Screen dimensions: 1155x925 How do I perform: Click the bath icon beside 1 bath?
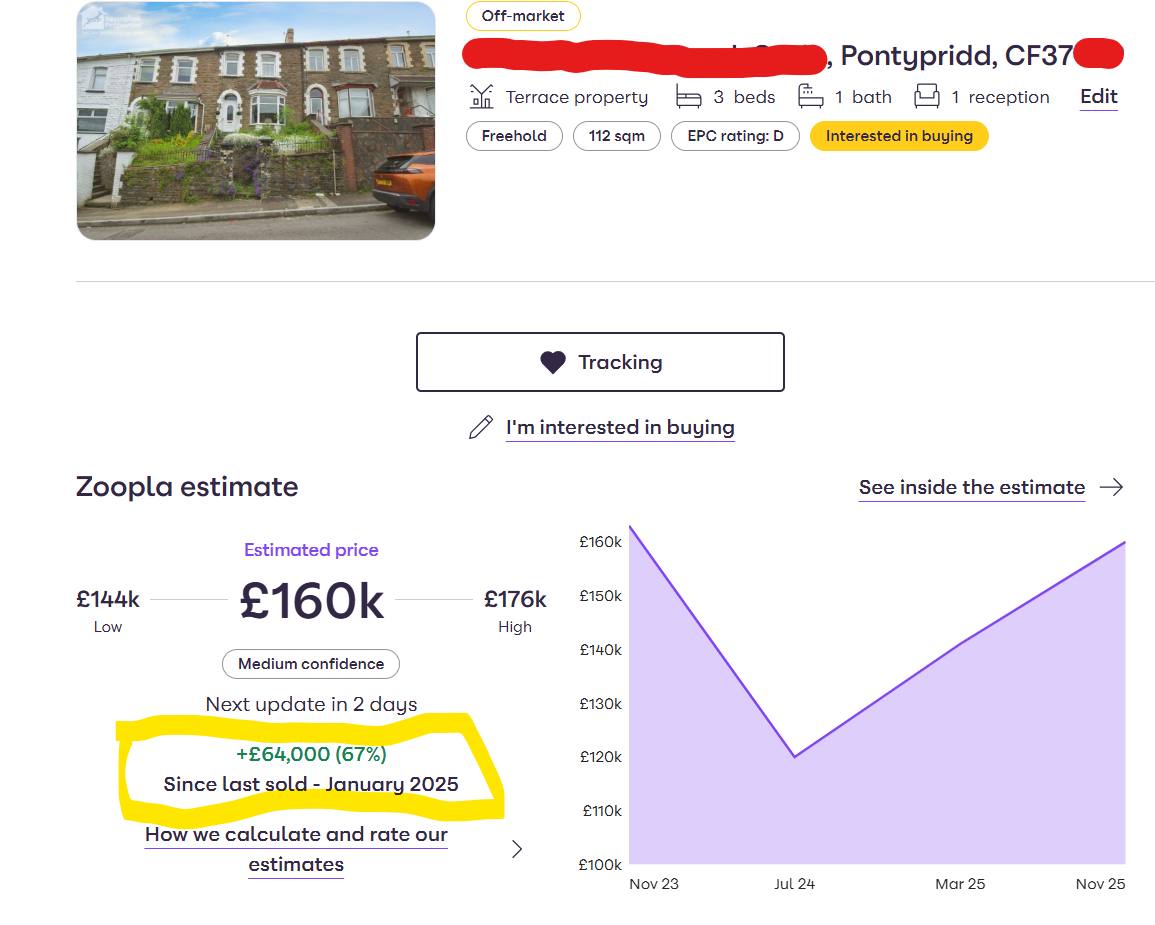pyautogui.click(x=810, y=97)
